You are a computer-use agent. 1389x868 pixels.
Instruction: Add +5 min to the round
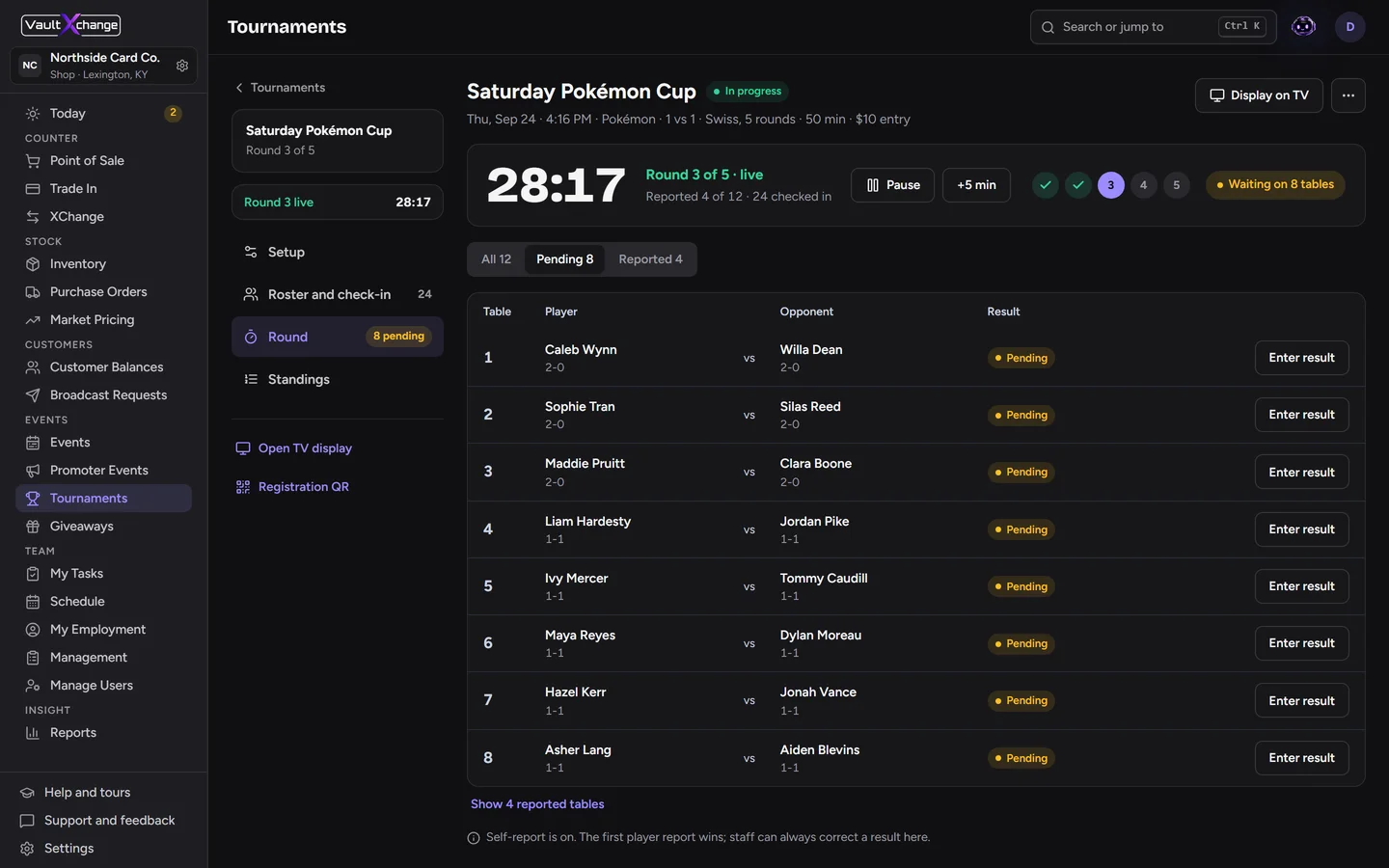point(976,185)
